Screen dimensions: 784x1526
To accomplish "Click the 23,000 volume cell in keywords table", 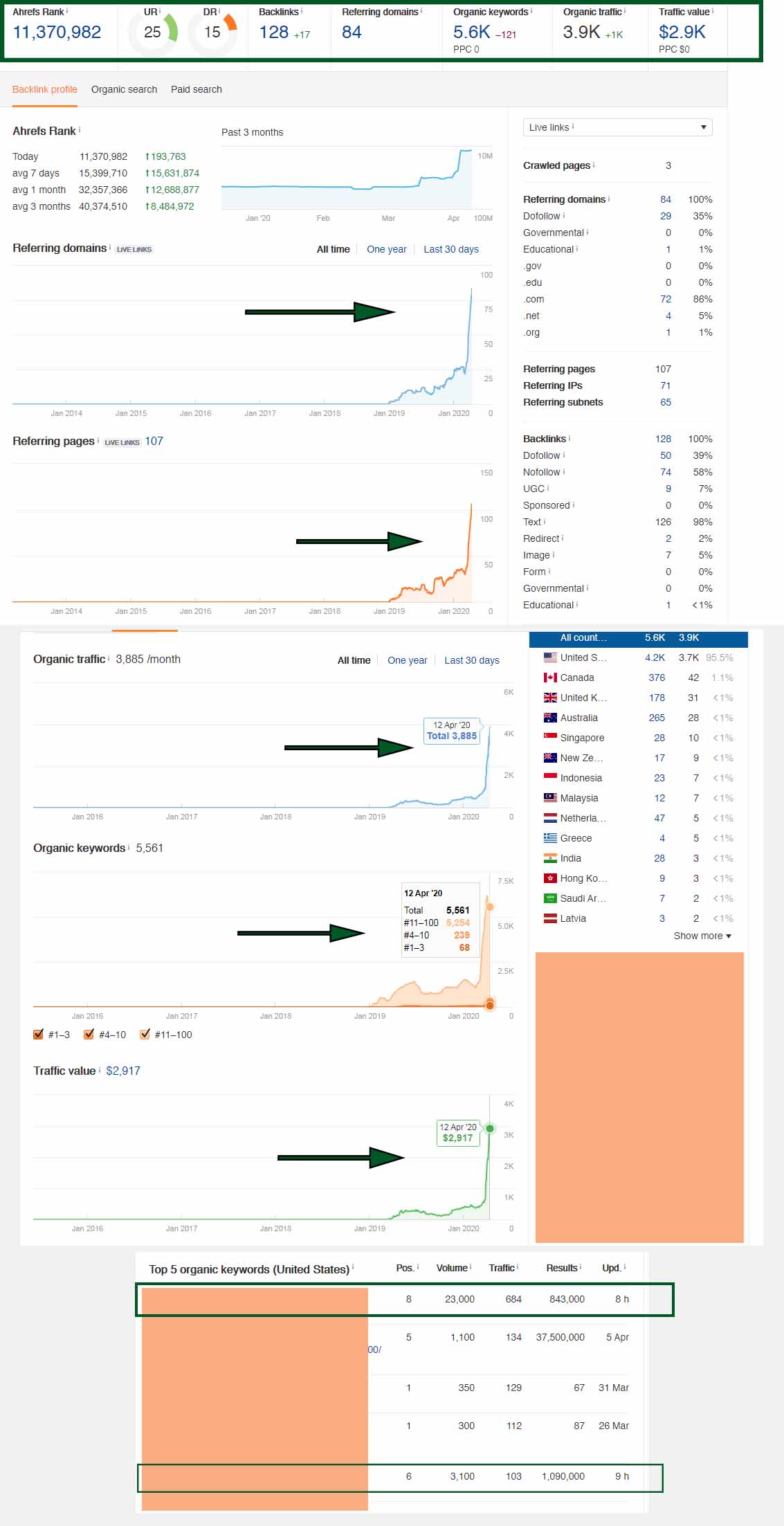I will click(x=459, y=1299).
